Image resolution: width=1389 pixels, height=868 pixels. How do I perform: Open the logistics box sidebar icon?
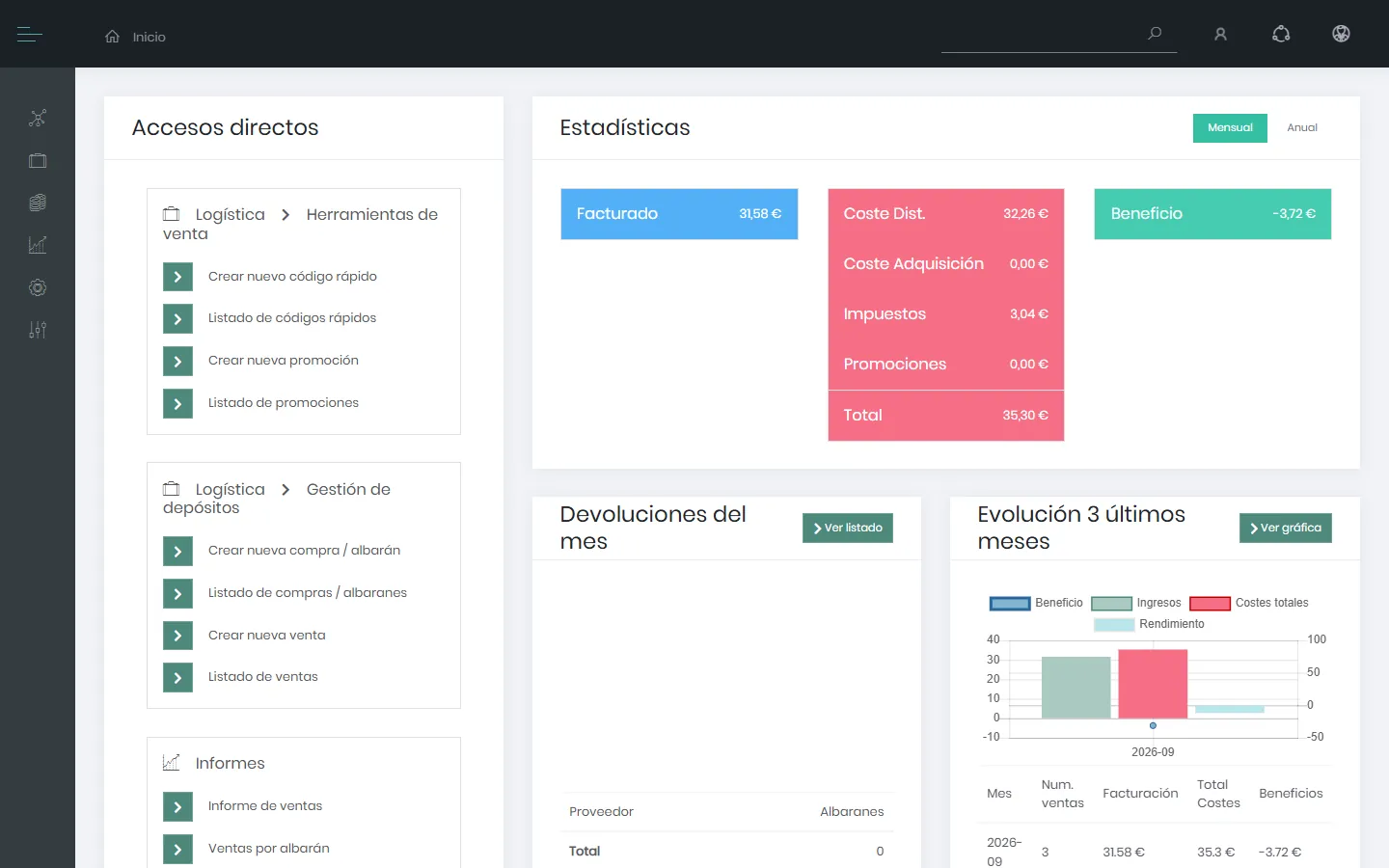click(x=38, y=161)
